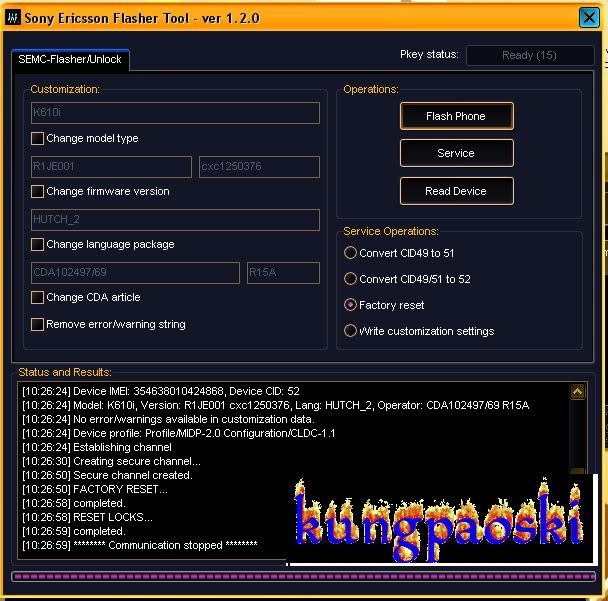Viewport: 608px width, 601px height.
Task: Click the Device profile log line
Action: [178, 433]
